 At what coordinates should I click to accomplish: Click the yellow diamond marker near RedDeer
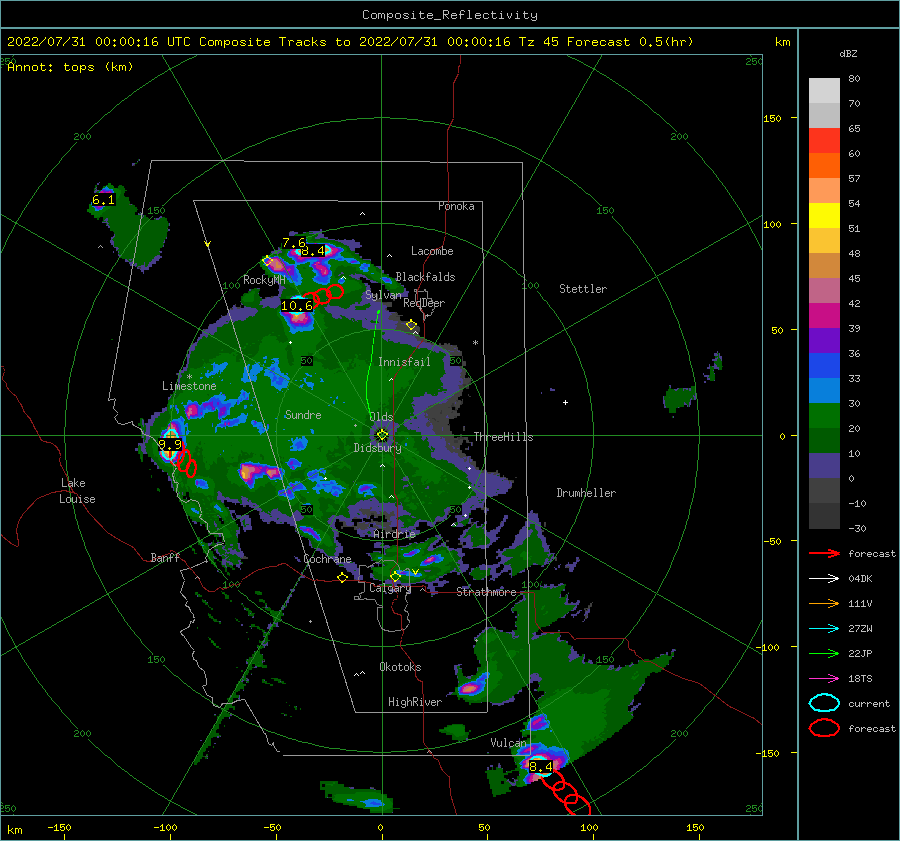[412, 325]
